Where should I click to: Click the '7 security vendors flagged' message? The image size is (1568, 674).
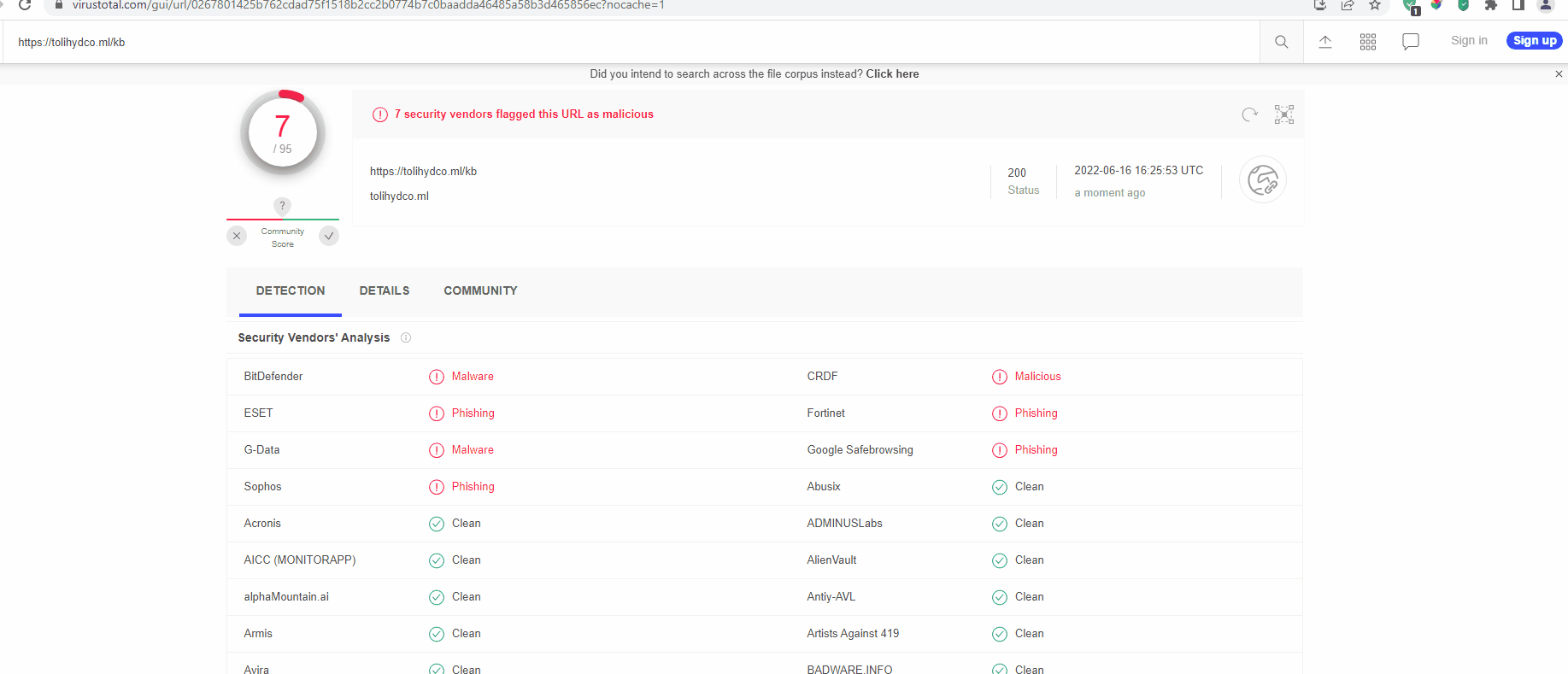click(x=524, y=114)
